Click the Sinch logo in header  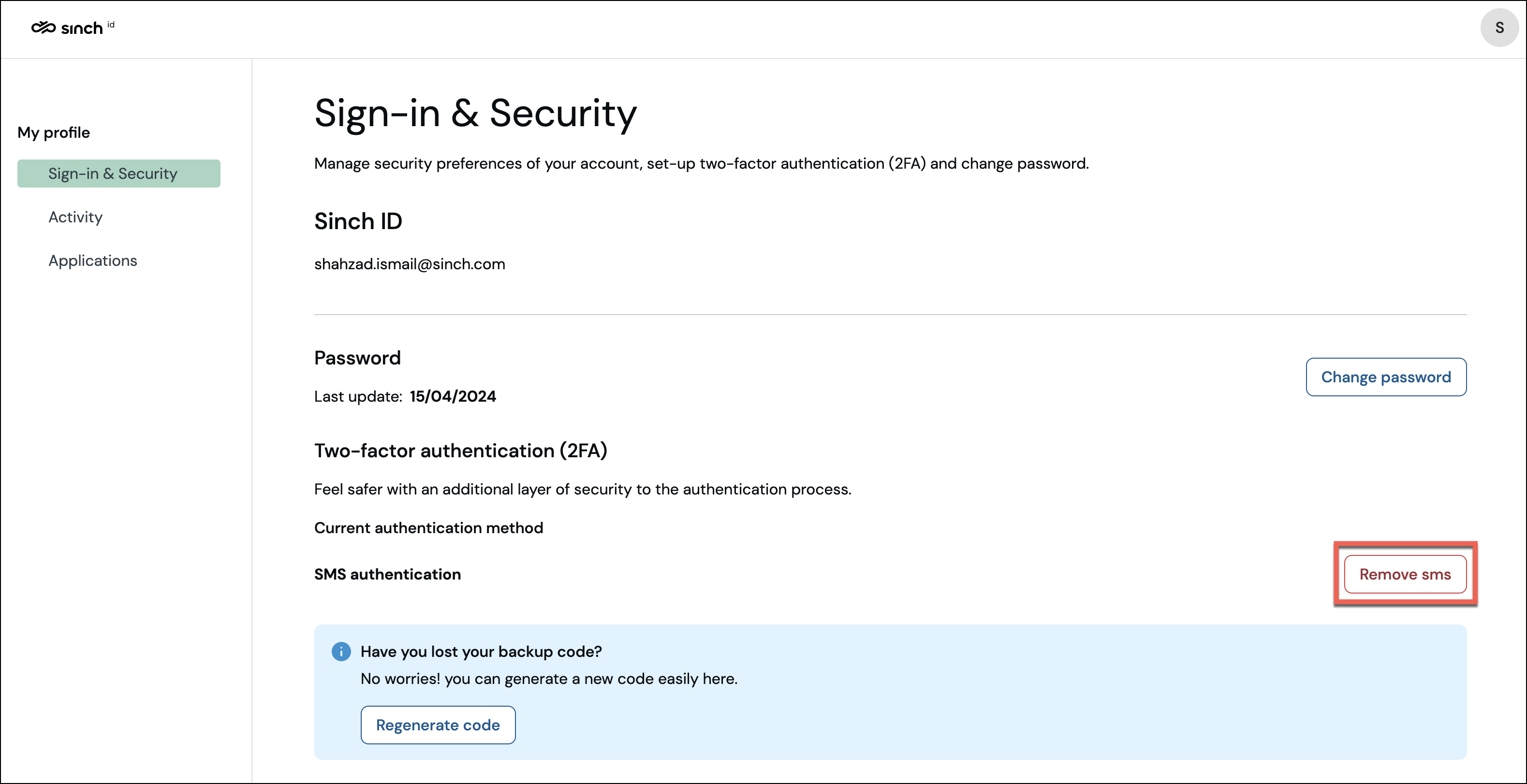(67, 28)
